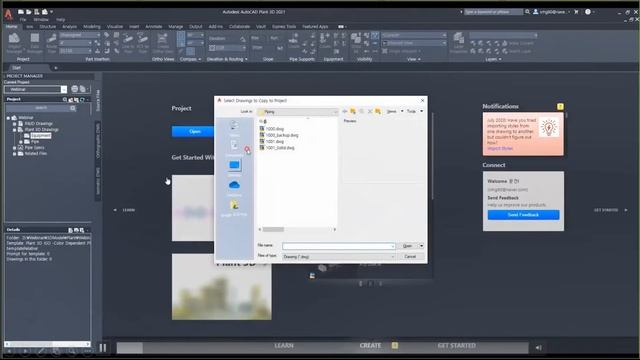Open the AutoCAD application menu logo

pyautogui.click(x=8, y=14)
